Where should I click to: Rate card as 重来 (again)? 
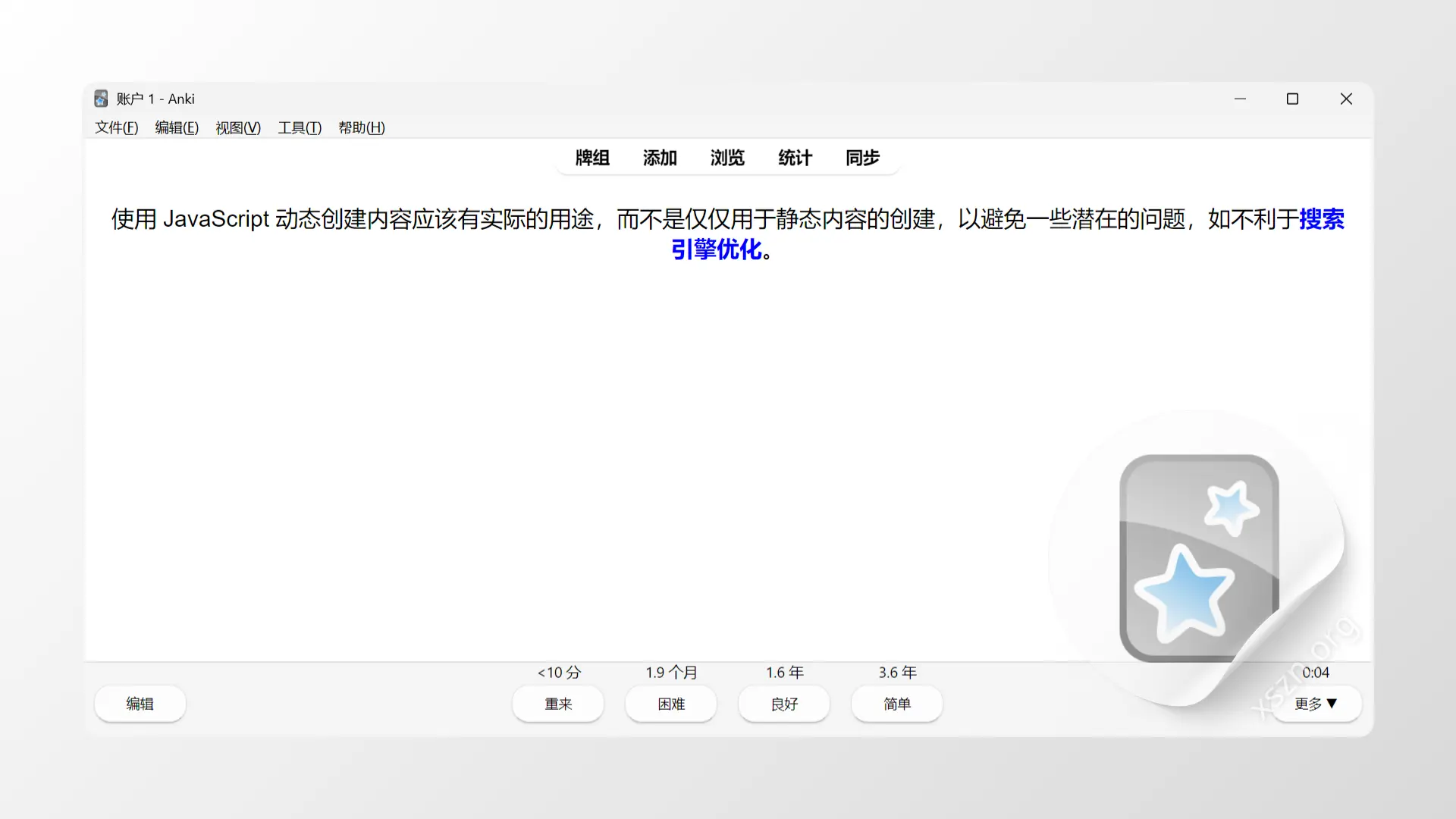click(558, 704)
